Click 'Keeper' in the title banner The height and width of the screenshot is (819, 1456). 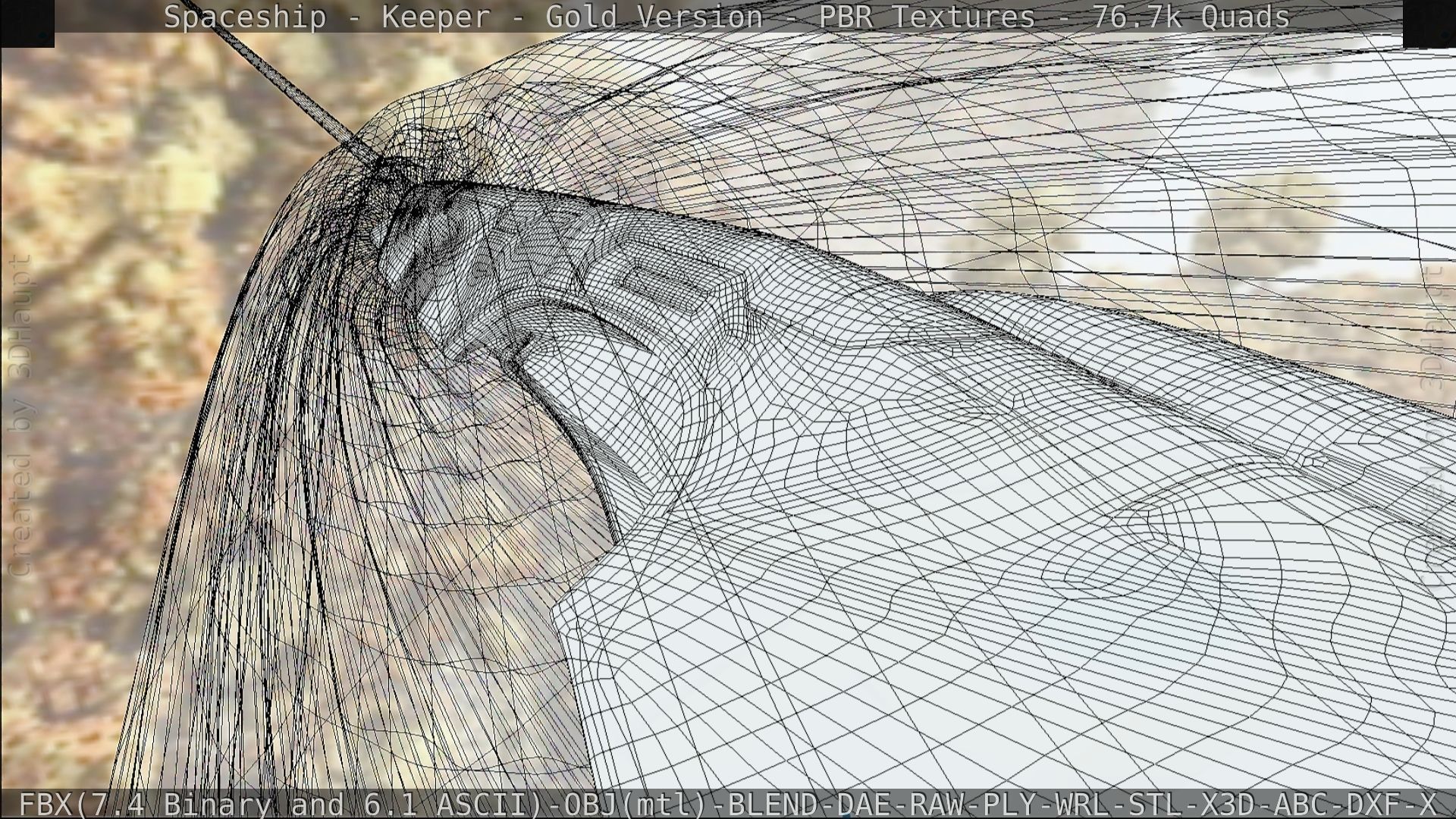tap(436, 17)
